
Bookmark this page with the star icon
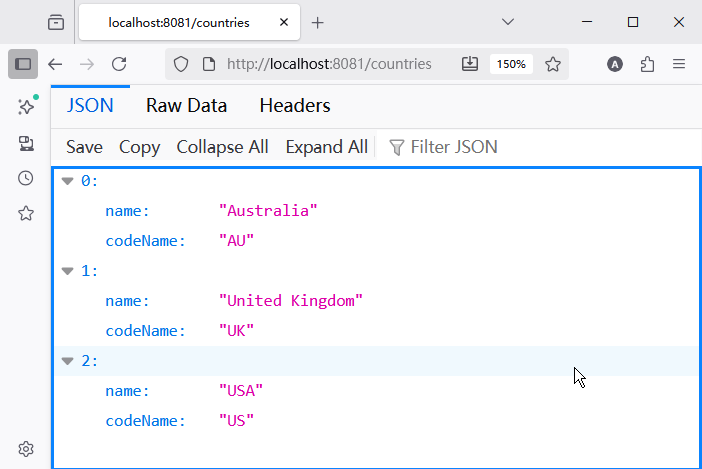pyautogui.click(x=553, y=64)
